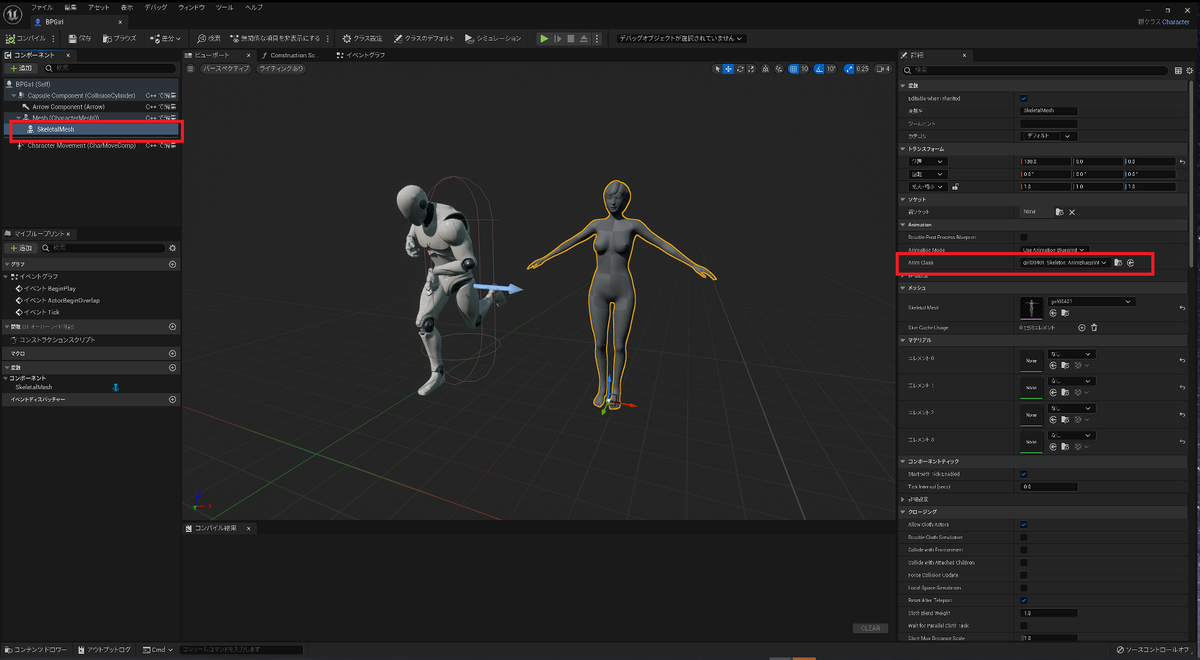Save the blueprint with 保存 button
1200x660 pixels.
[80, 38]
